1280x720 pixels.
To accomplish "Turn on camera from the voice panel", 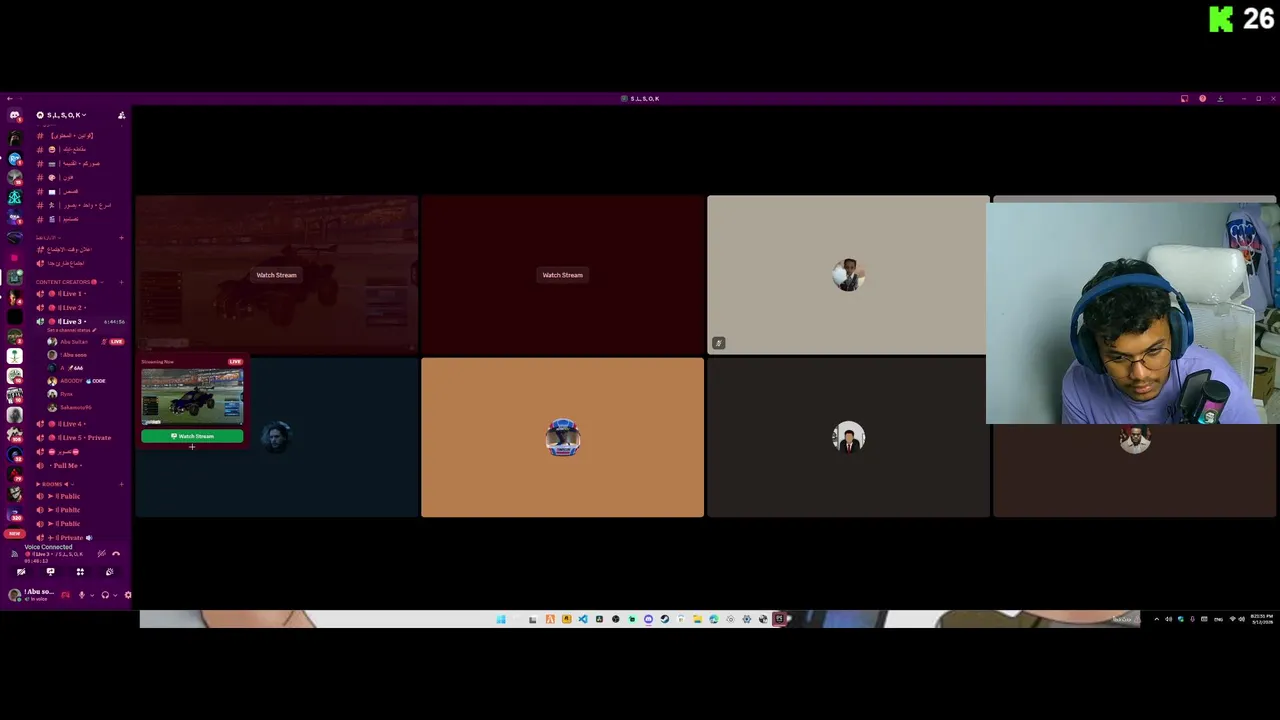I will point(21,572).
